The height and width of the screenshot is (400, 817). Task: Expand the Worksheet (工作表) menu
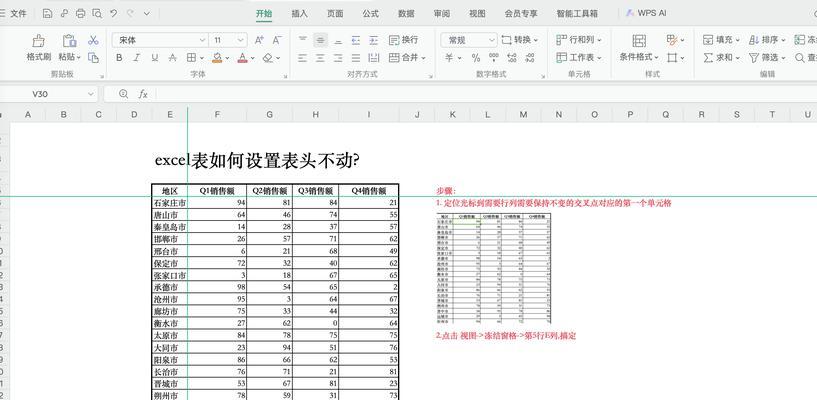(x=599, y=58)
